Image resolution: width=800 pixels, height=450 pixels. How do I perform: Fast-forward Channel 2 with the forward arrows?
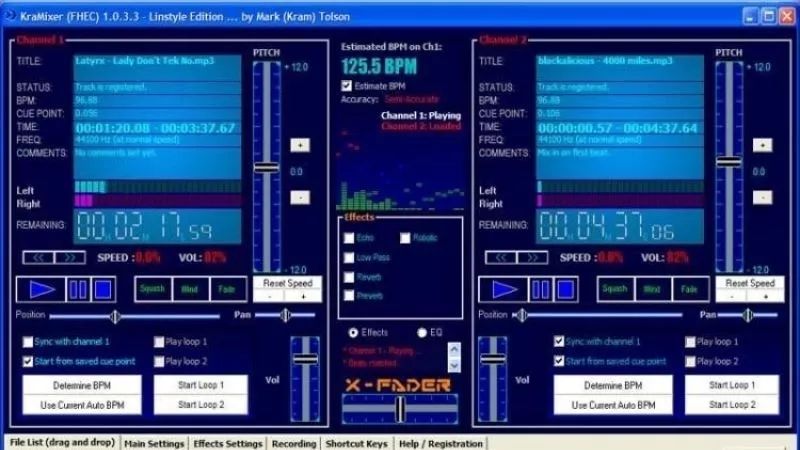(532, 258)
